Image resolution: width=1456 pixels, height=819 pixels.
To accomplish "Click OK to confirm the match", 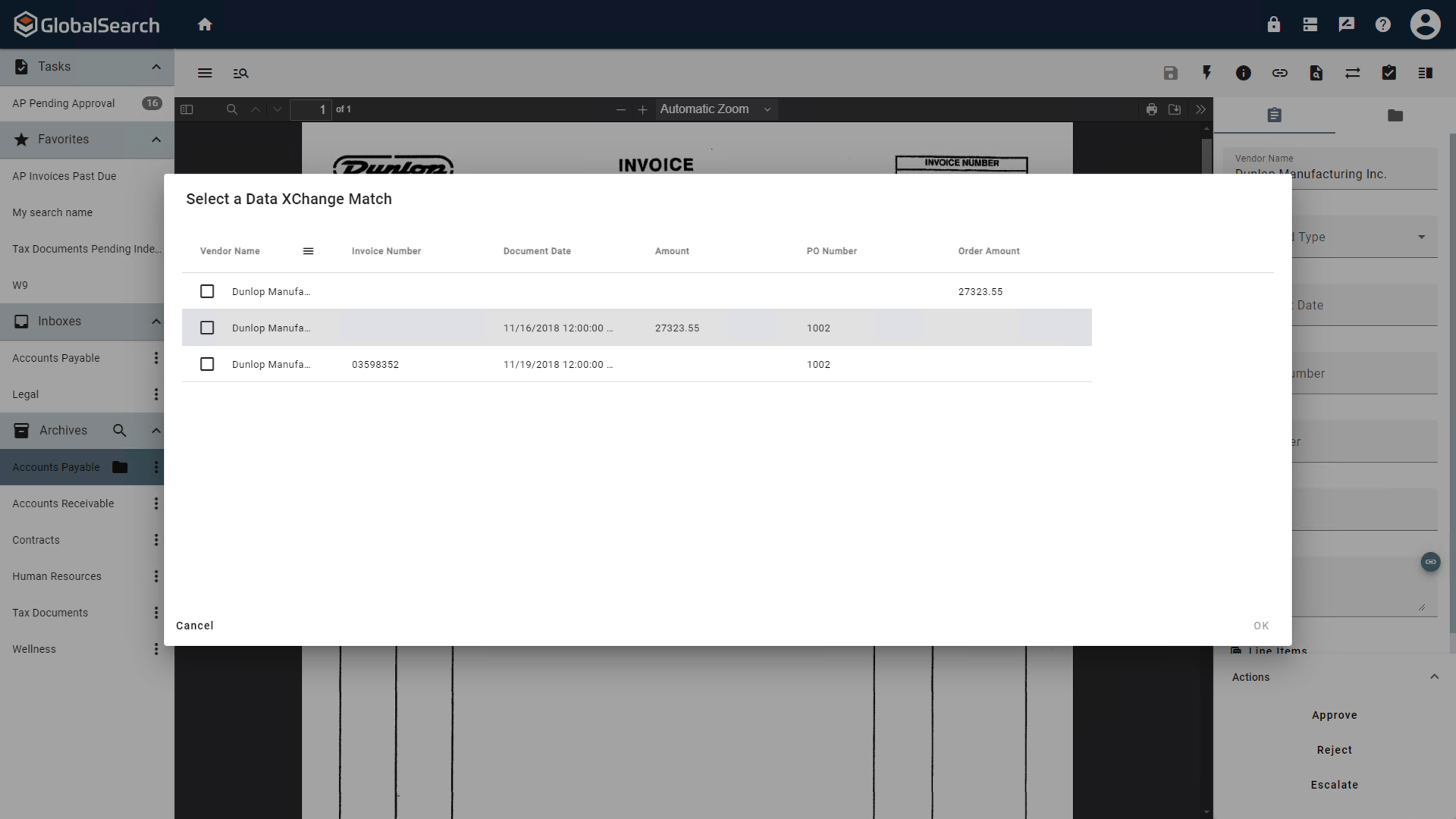I will pyautogui.click(x=1261, y=625).
